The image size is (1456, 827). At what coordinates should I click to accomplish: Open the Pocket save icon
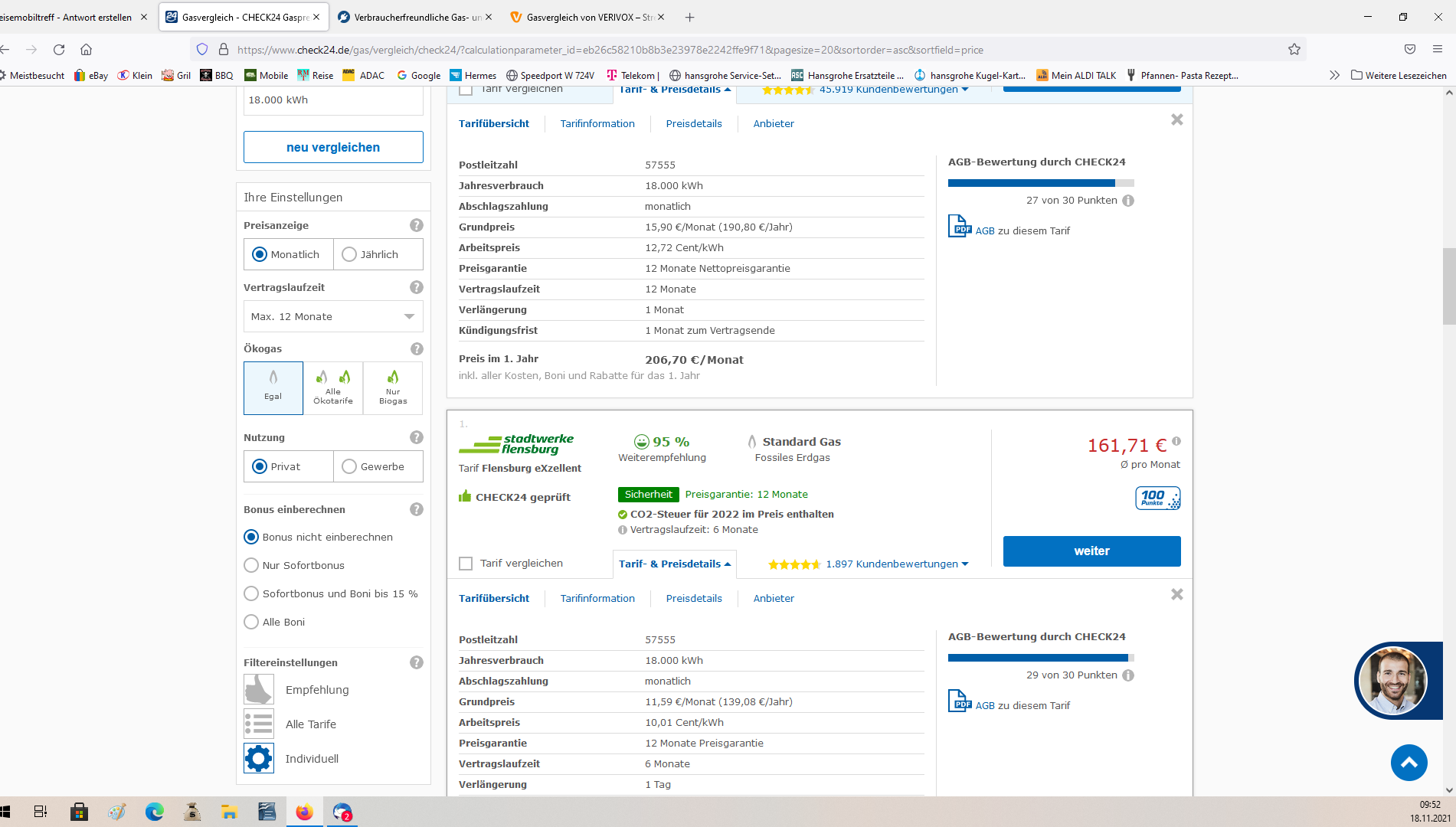click(1410, 50)
